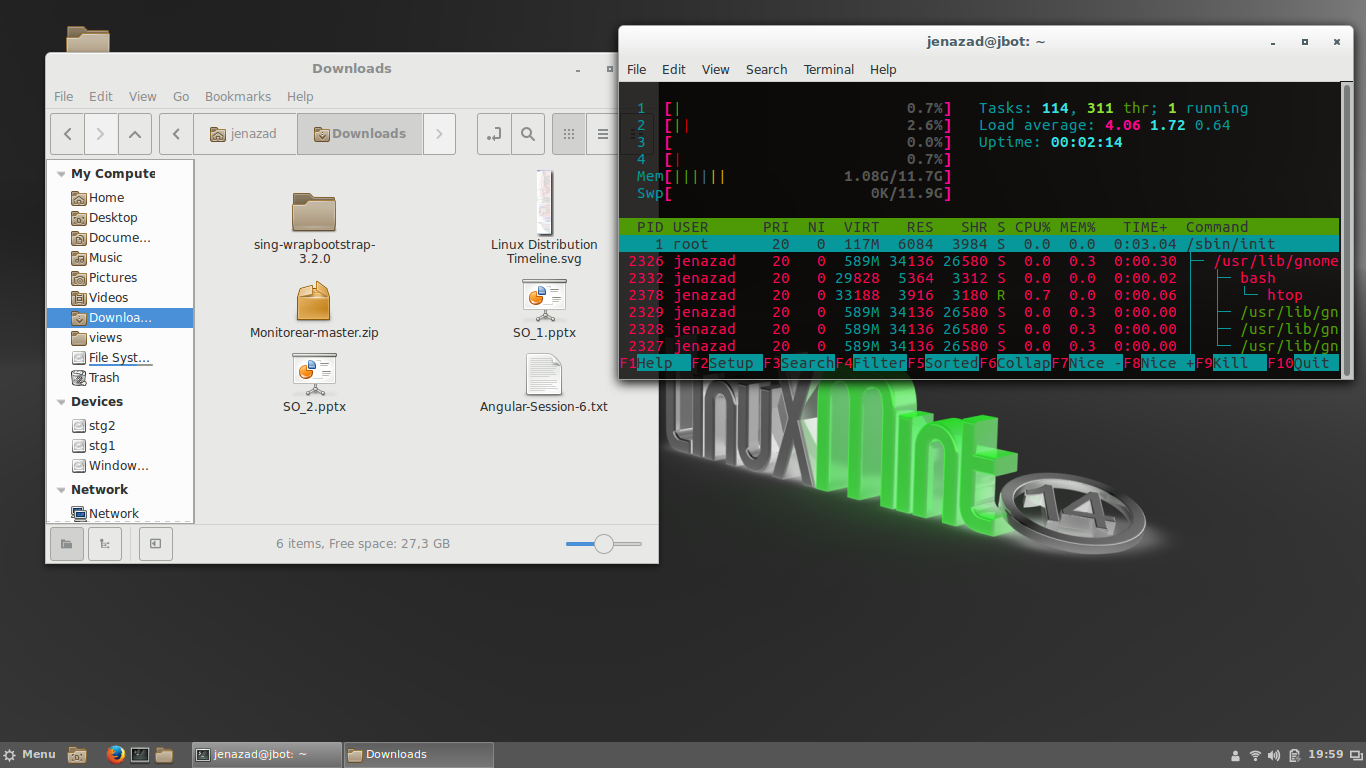
Task: Click F2 Setup in htop
Action: coord(727,363)
